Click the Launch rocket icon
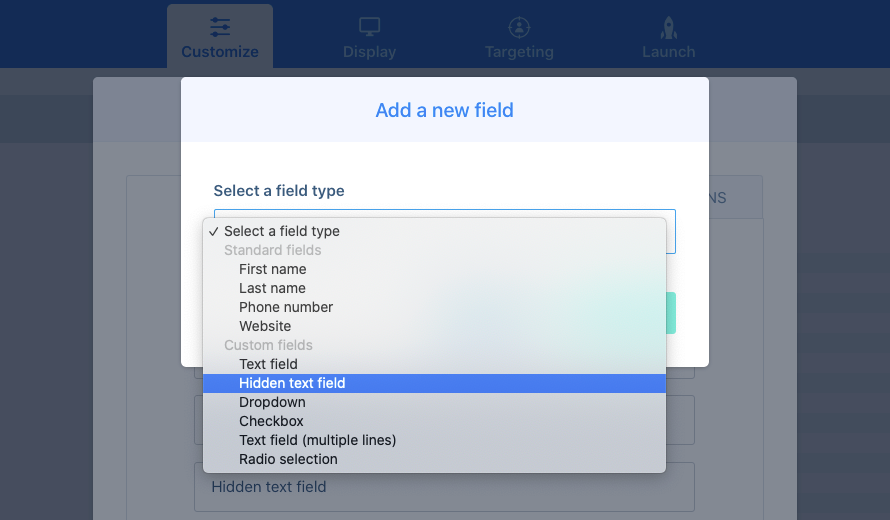The image size is (890, 520). [x=669, y=27]
